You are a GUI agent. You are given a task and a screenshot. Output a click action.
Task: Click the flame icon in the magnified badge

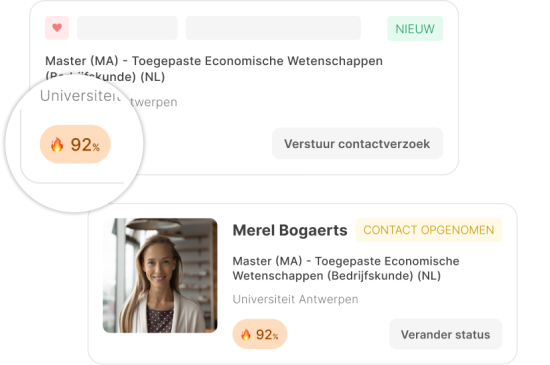tap(57, 144)
